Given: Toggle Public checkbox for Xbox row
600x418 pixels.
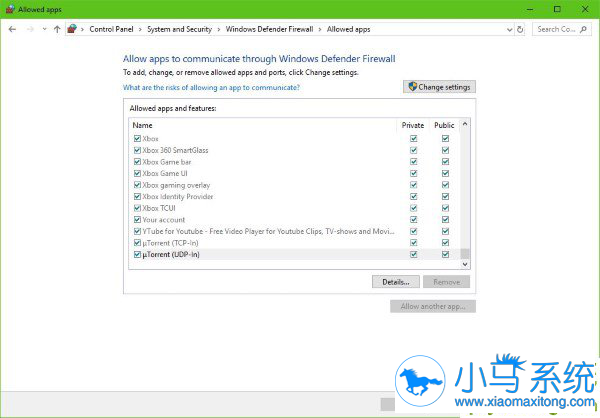Looking at the screenshot, I should 445,138.
